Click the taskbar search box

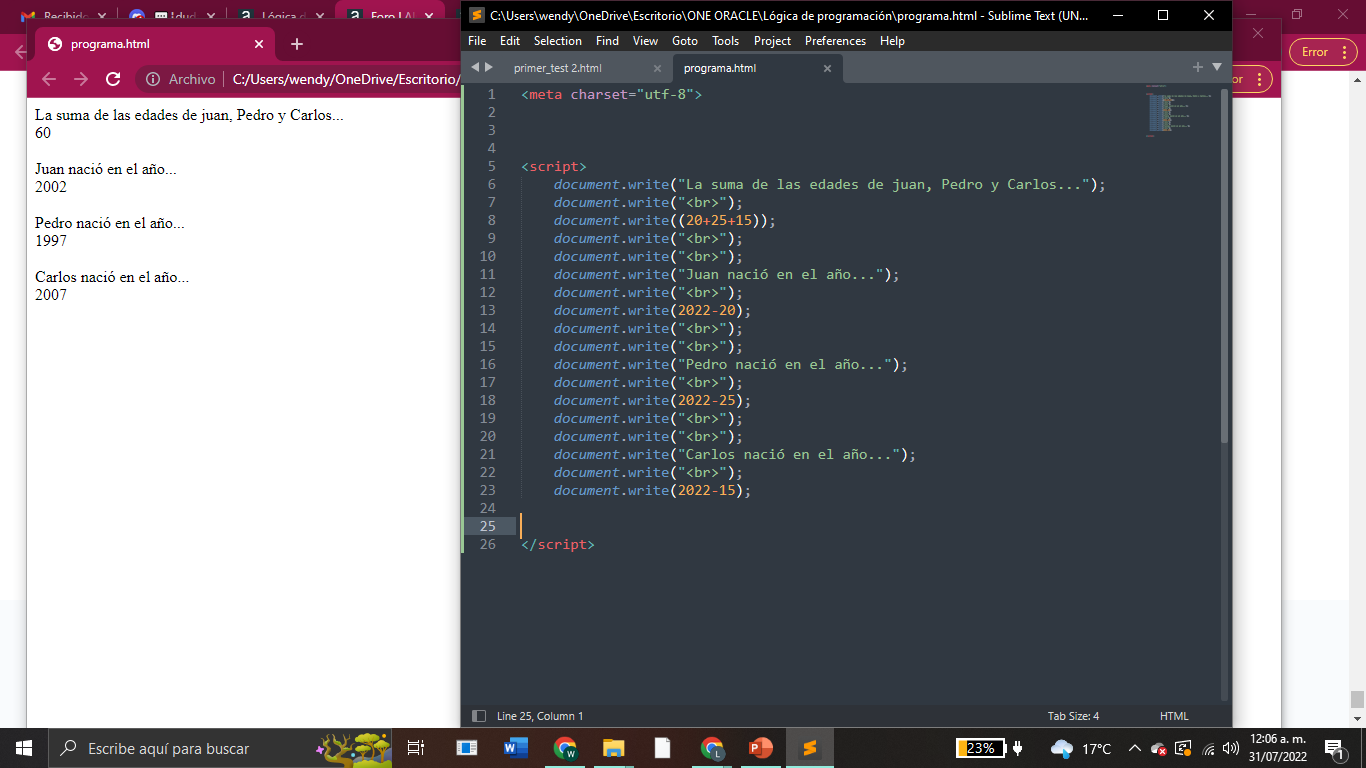coord(220,748)
